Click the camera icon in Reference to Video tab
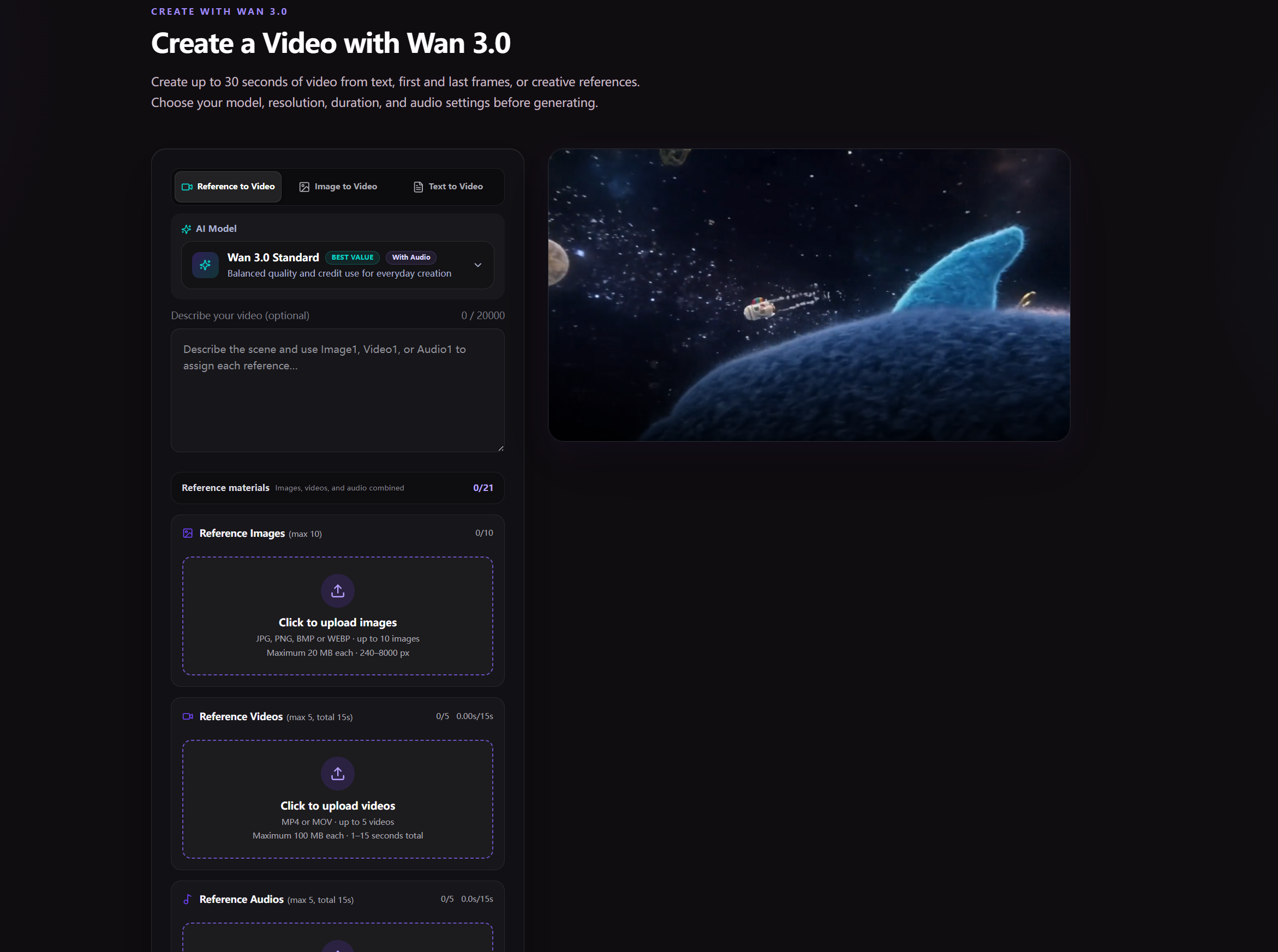The image size is (1278, 952). click(187, 187)
